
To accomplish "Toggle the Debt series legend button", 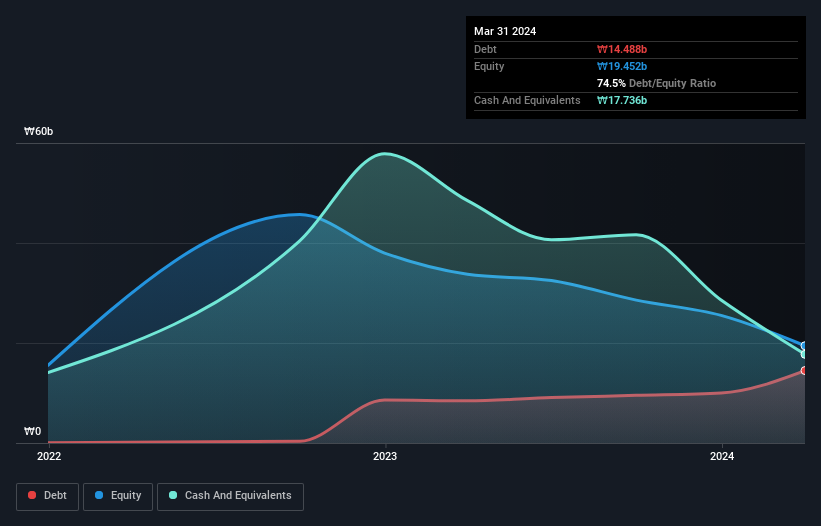I will click(x=48, y=496).
